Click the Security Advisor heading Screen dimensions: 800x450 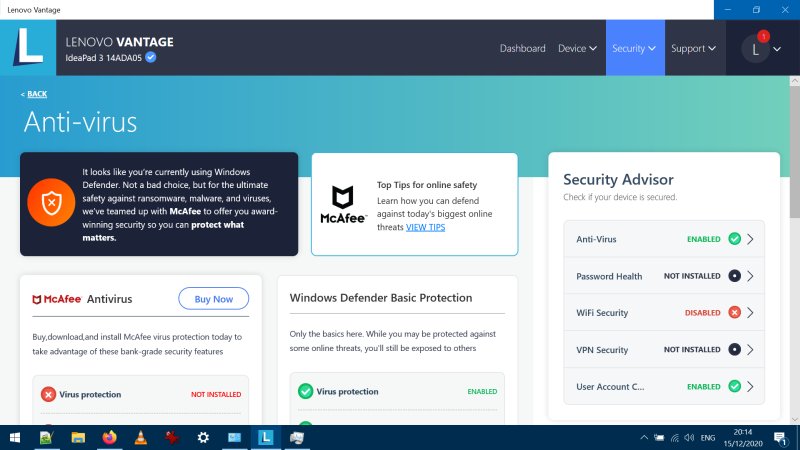[x=618, y=180]
